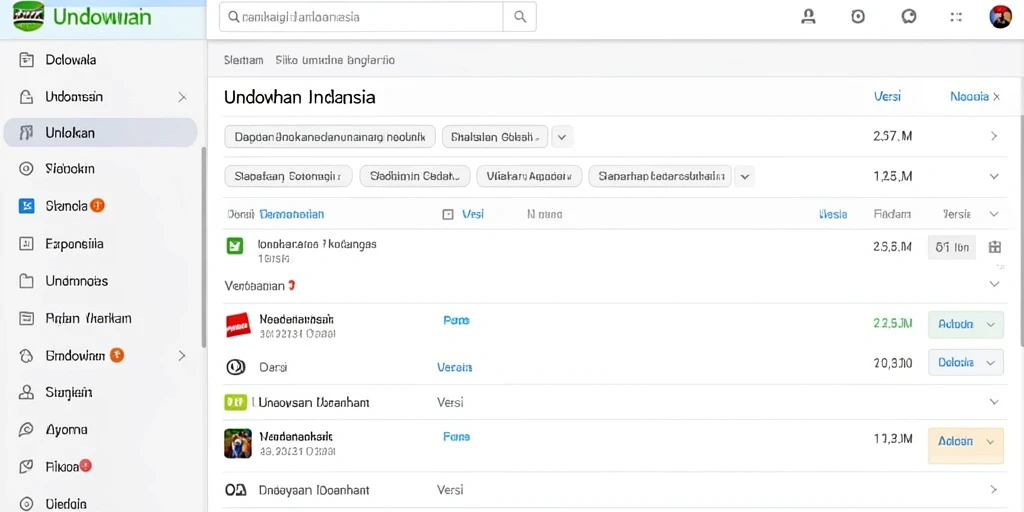This screenshot has height=512, width=1024.
Task: Click the 61 Ibn button
Action: pos(952,248)
